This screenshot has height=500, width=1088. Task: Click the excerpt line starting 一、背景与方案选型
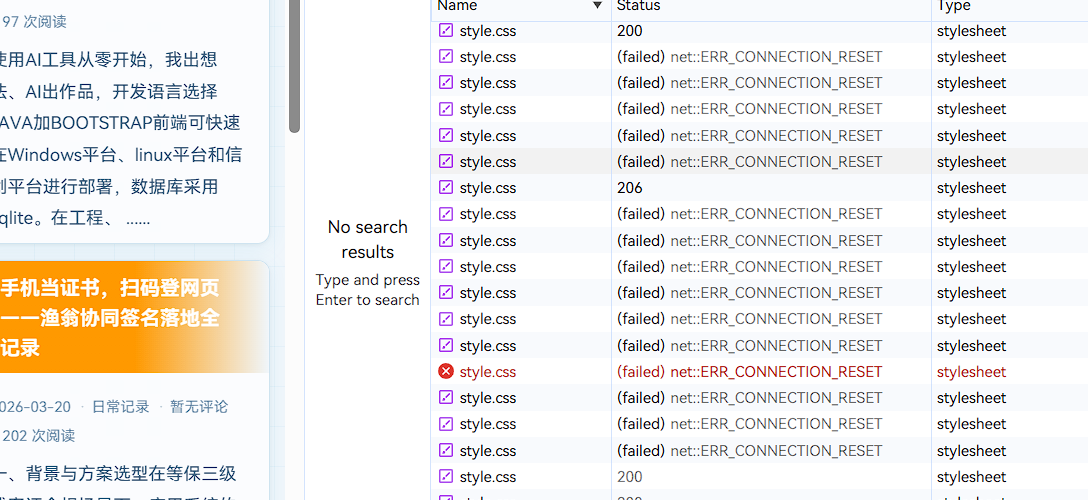(118, 474)
